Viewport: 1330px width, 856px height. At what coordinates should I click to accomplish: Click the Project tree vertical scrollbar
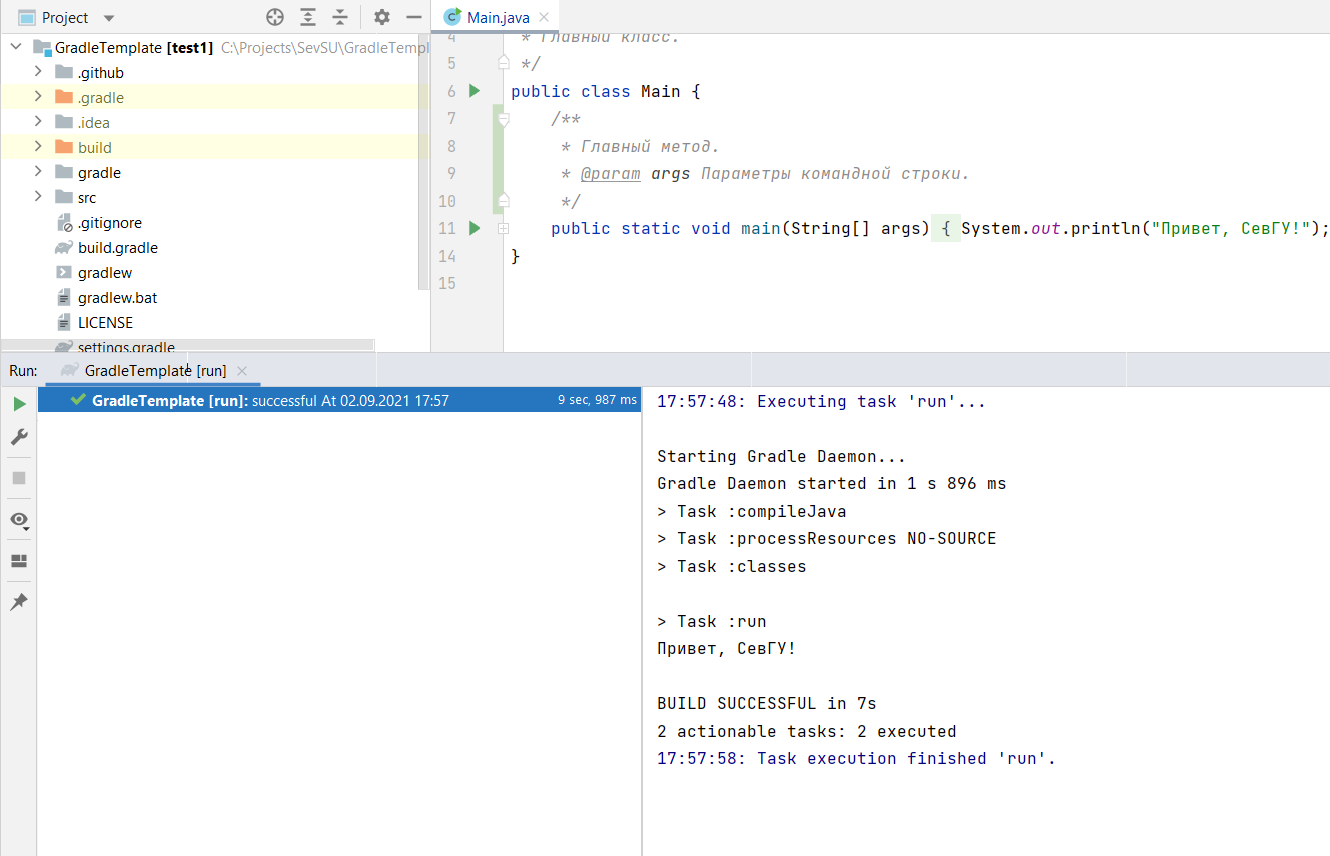point(423,163)
